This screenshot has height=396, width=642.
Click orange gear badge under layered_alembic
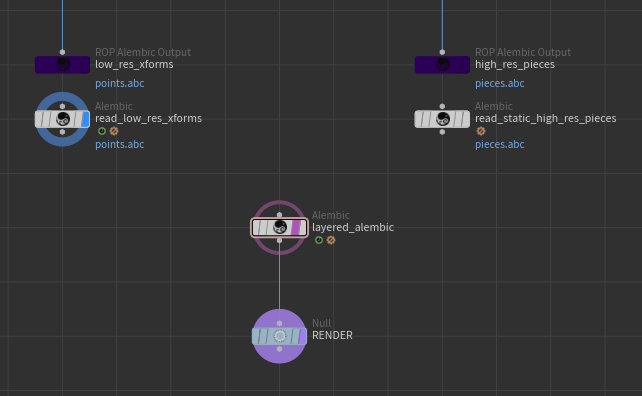tap(331, 240)
